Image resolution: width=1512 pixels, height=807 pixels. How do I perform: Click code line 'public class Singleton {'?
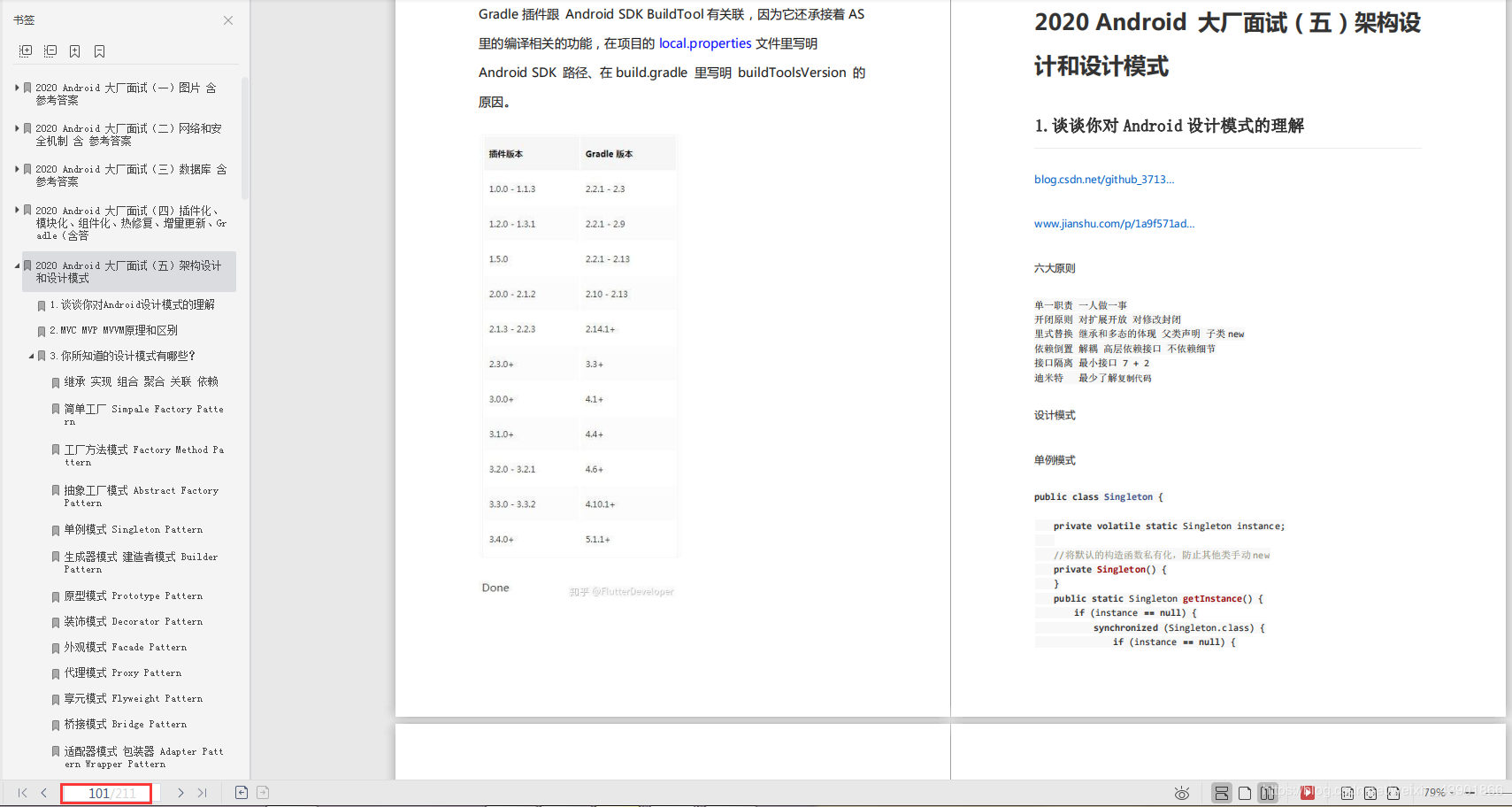(x=1099, y=497)
